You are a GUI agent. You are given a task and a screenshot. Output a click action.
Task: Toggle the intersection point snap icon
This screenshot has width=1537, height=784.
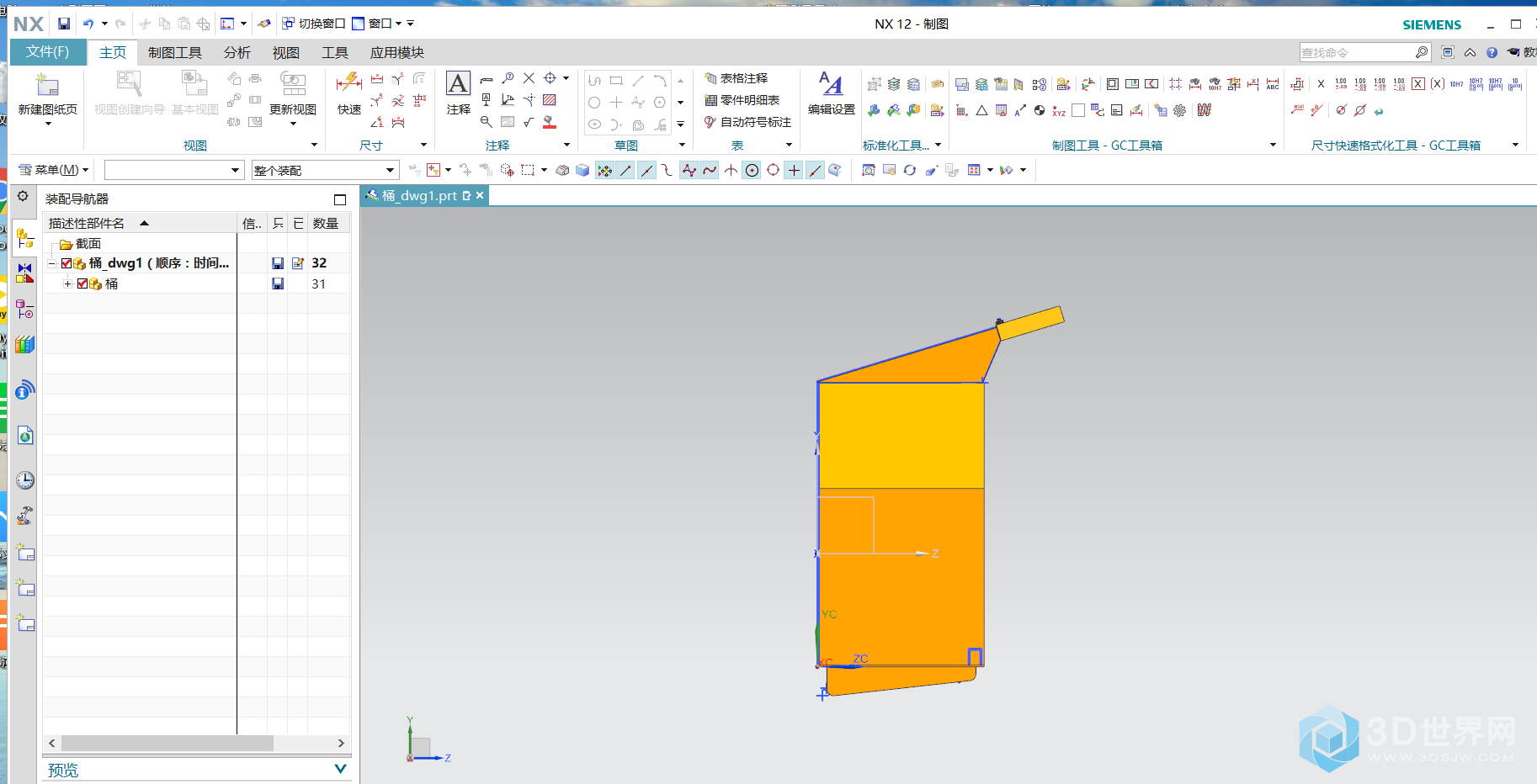731,170
